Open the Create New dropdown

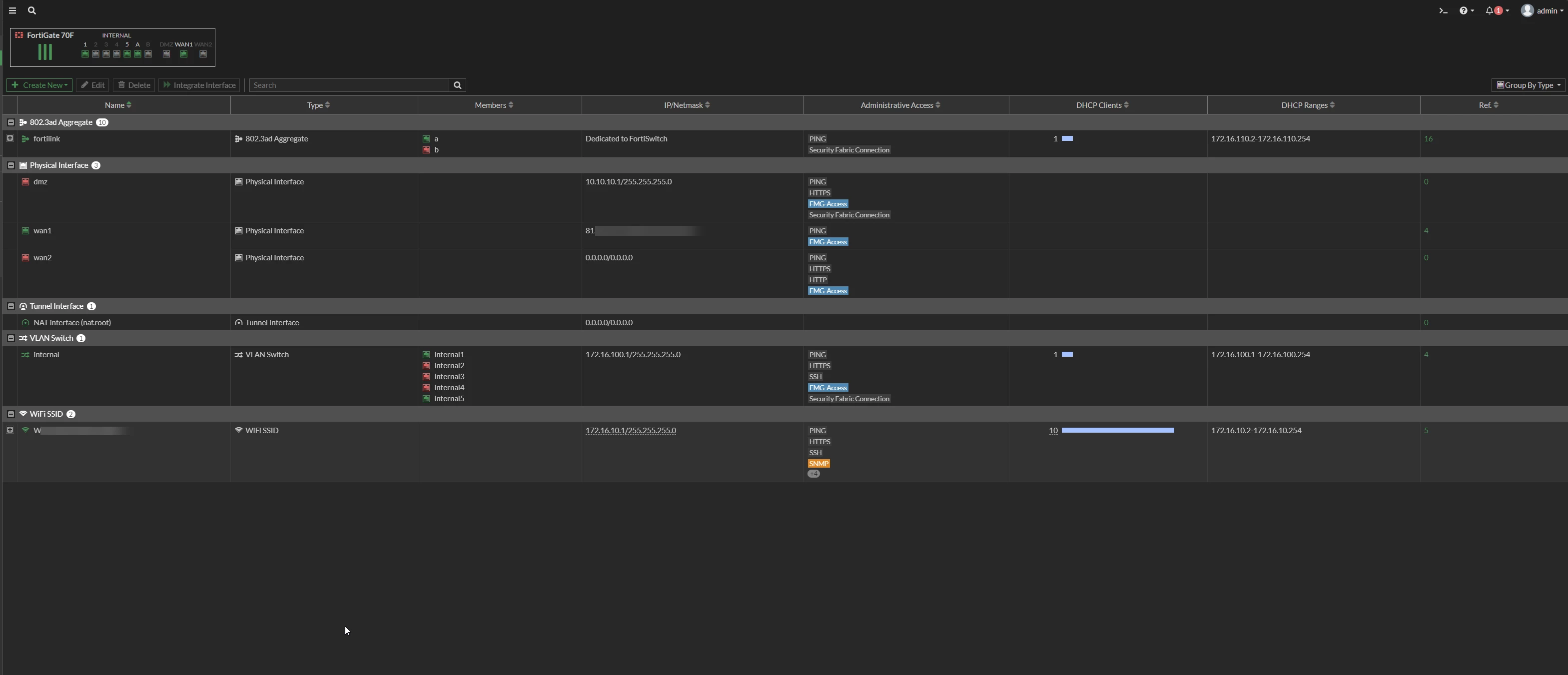pos(39,85)
